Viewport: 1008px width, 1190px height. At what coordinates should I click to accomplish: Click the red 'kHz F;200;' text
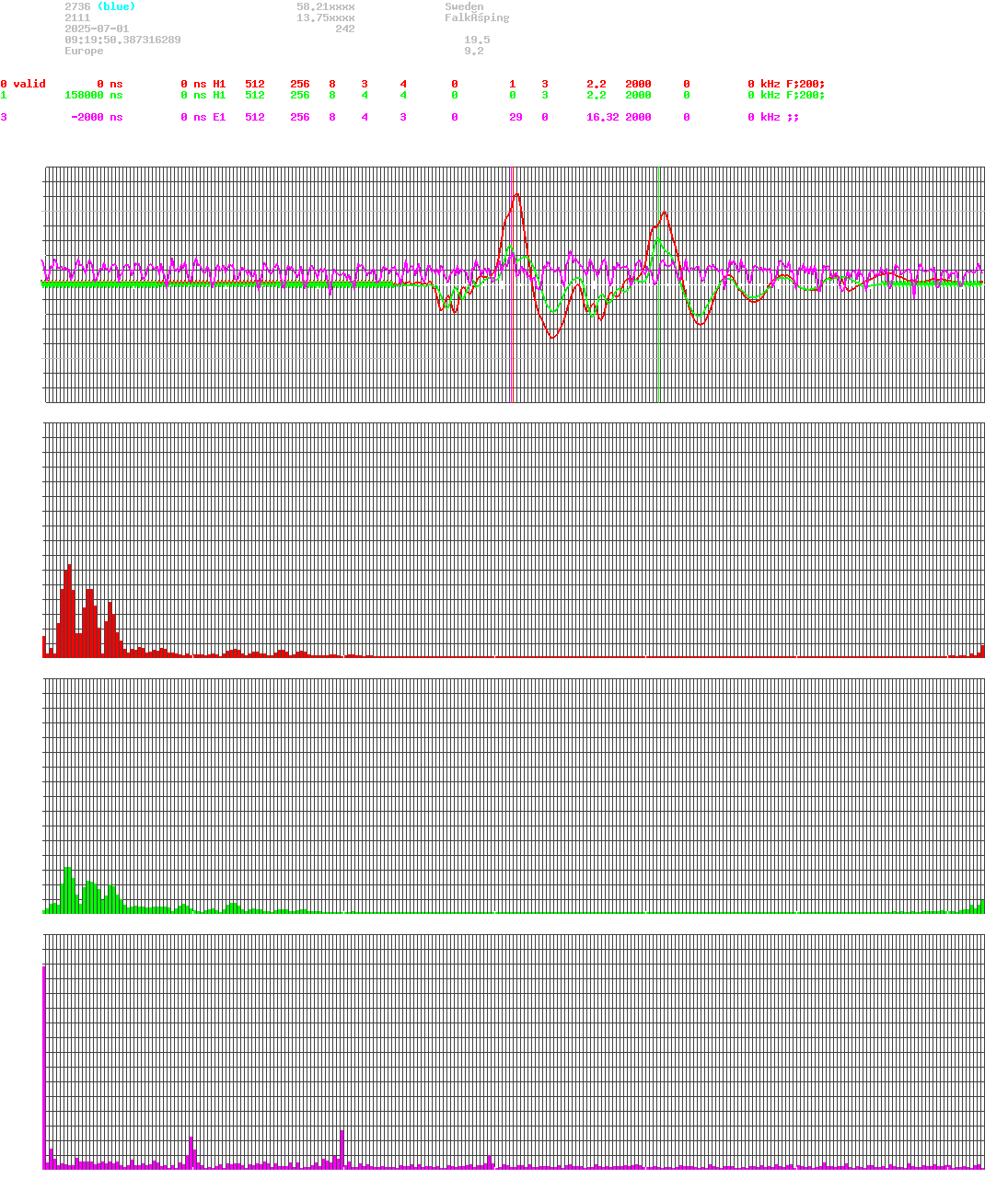(793, 84)
